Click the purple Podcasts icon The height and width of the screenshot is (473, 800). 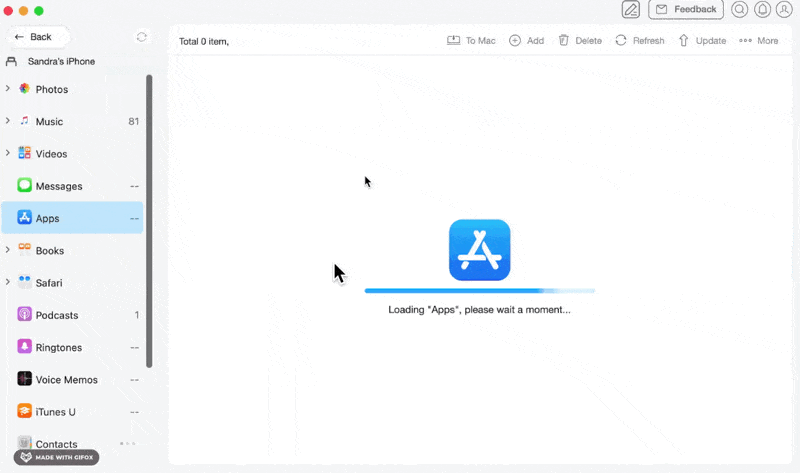pos(24,314)
